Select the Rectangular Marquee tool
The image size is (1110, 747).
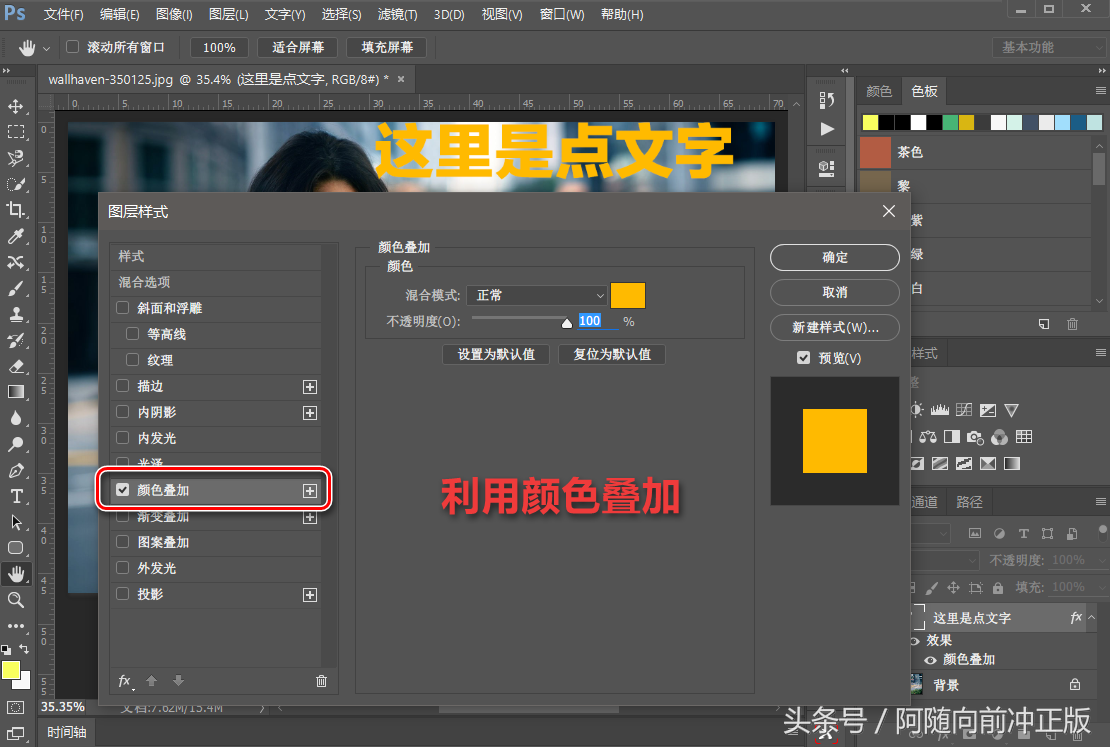click(x=16, y=132)
